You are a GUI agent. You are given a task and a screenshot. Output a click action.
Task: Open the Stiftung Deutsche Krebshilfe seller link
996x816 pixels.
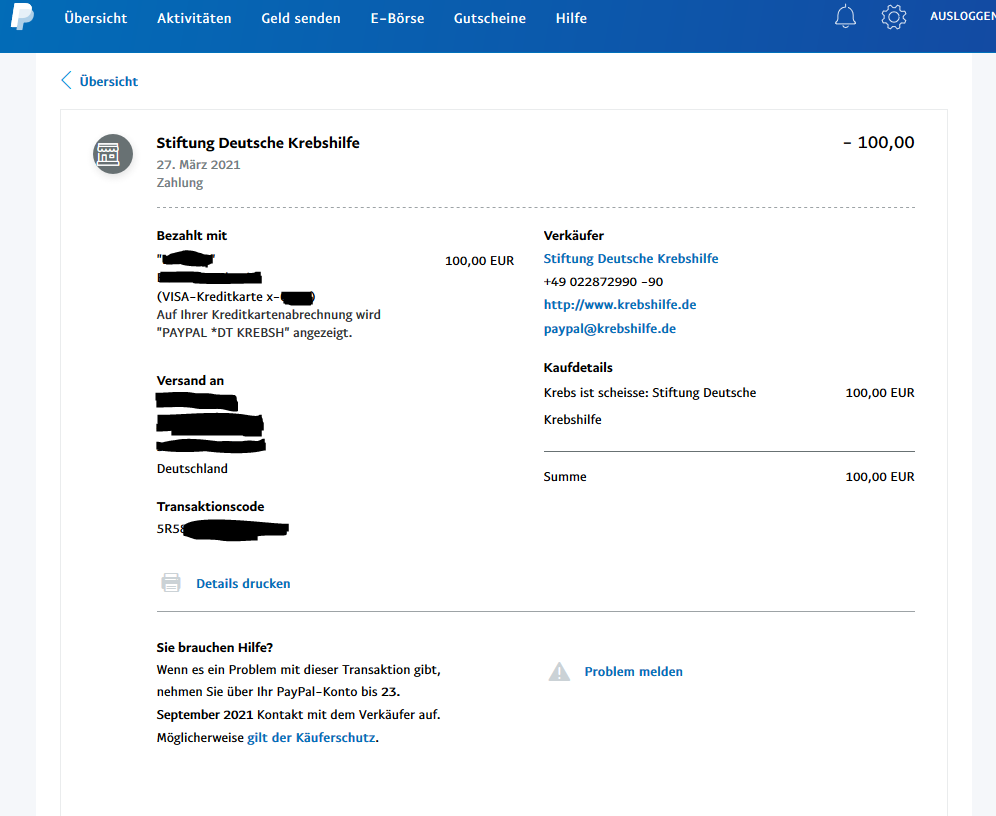pos(631,259)
